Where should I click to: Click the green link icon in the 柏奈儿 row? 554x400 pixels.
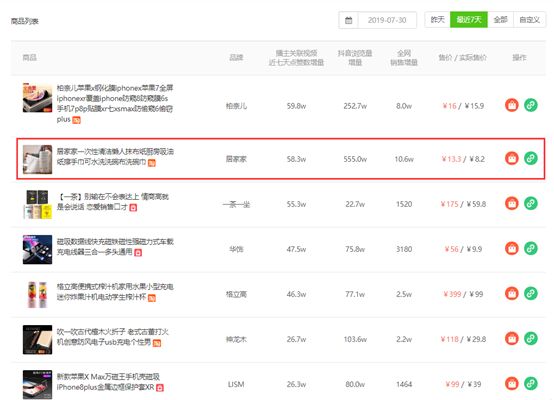point(531,105)
